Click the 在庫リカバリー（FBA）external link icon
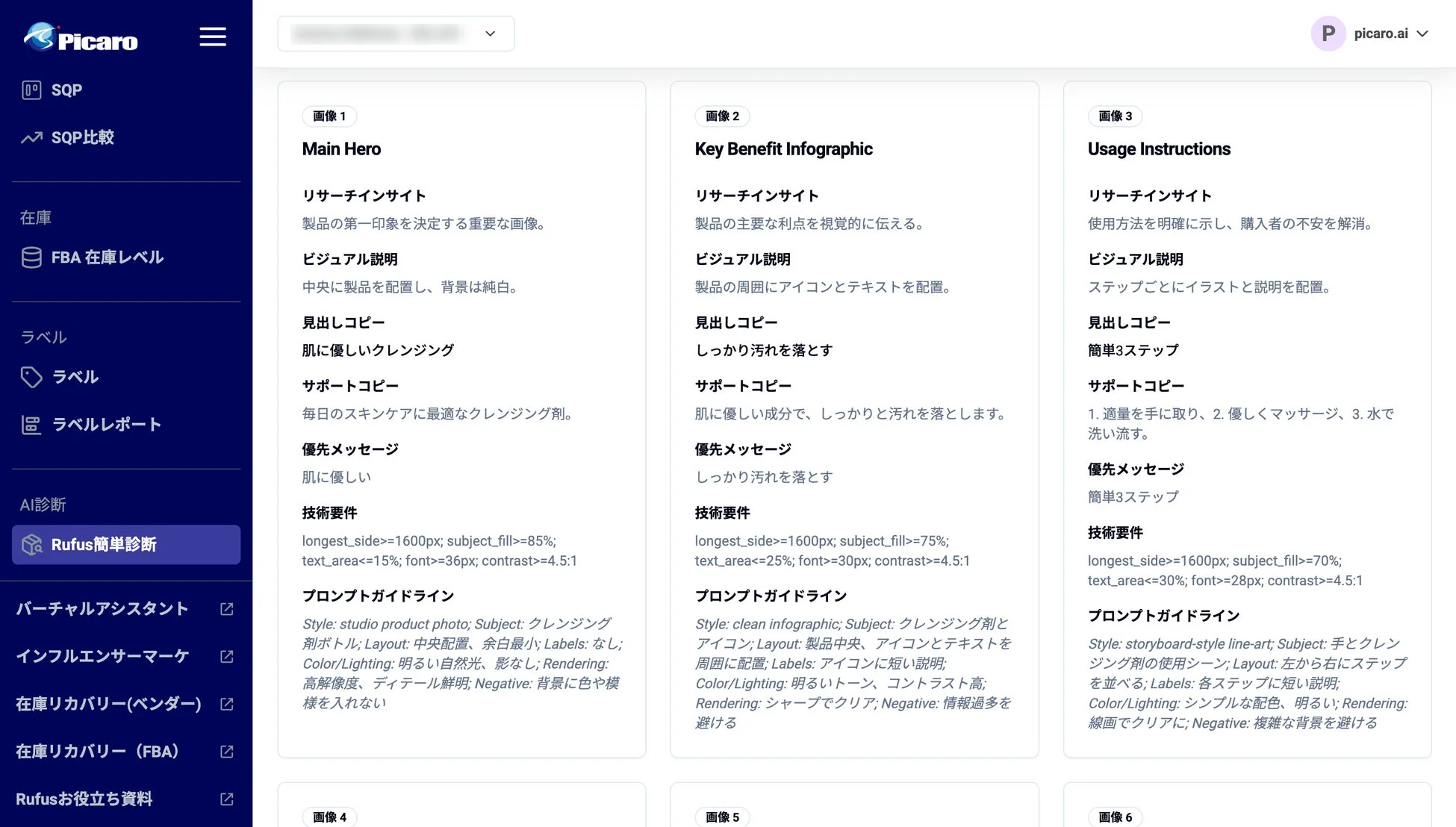The height and width of the screenshot is (827, 1456). coord(226,752)
